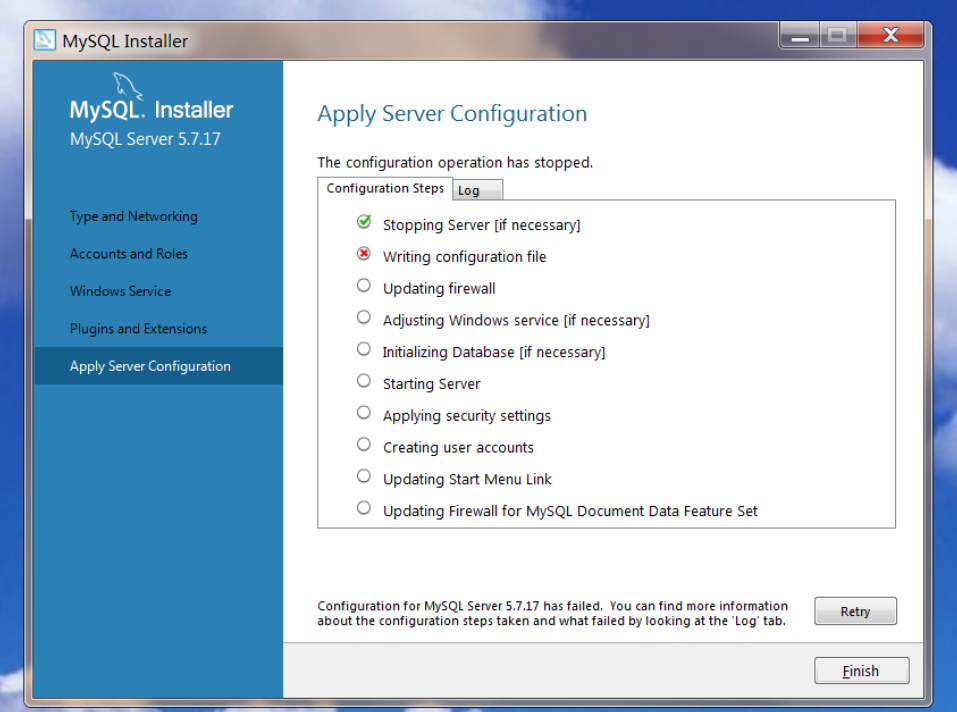Click the 'Apply Server Configuration' page heading
This screenshot has height=712, width=957.
click(452, 114)
